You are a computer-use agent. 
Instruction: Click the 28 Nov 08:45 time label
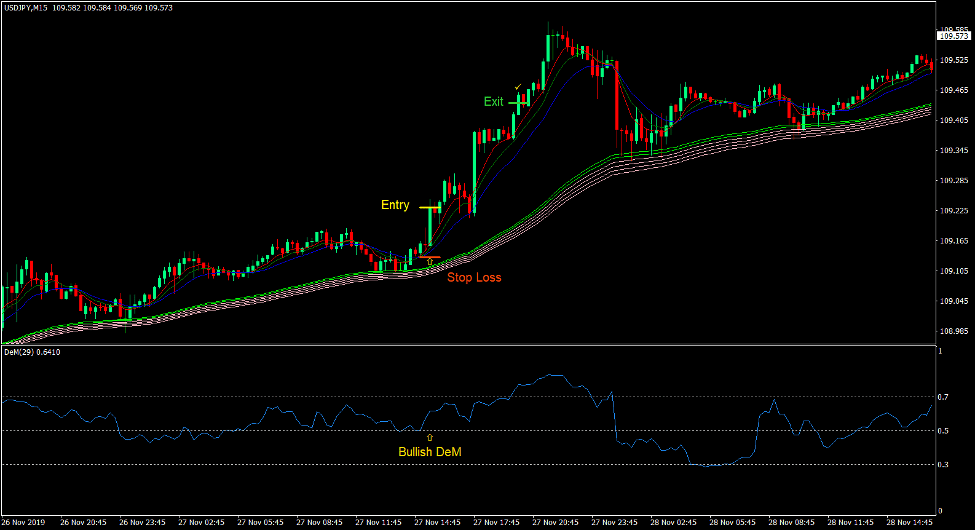coord(791,522)
